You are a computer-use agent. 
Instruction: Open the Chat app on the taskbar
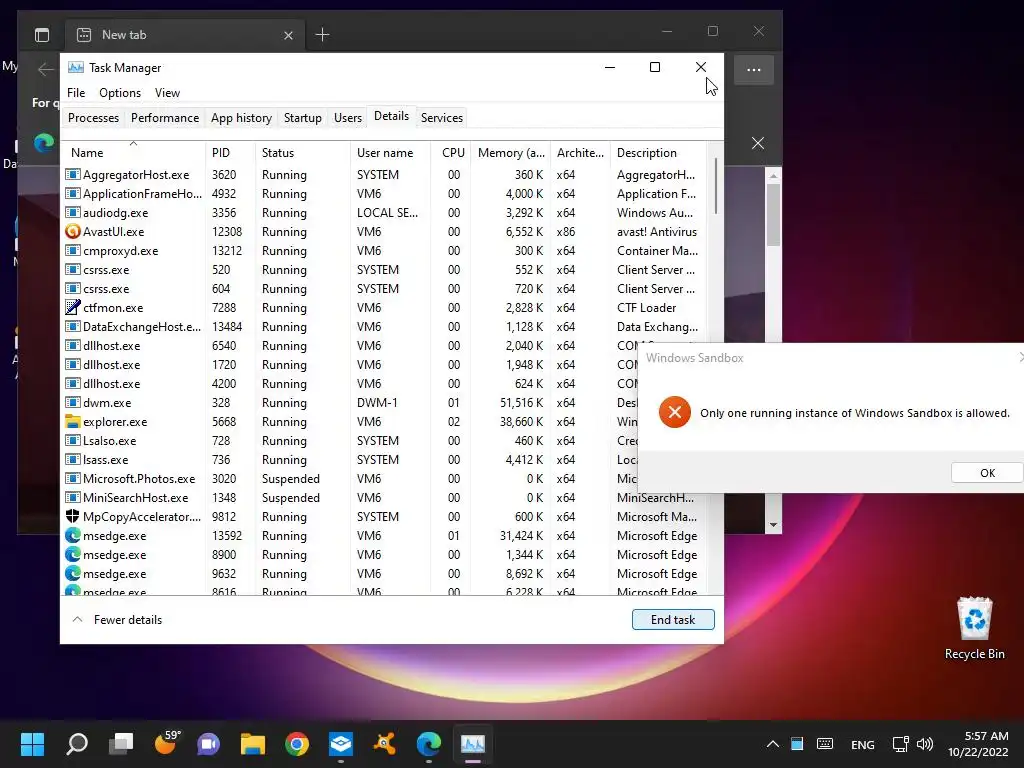coord(209,744)
